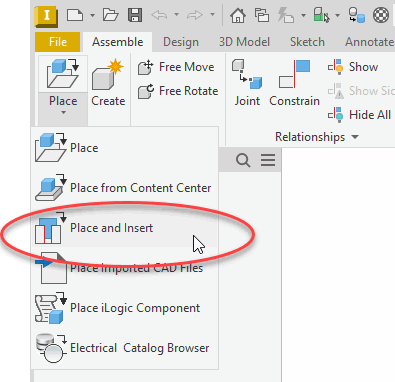Screen dimensions: 395x382
Task: Click the Open folder icon
Action: click(111, 15)
